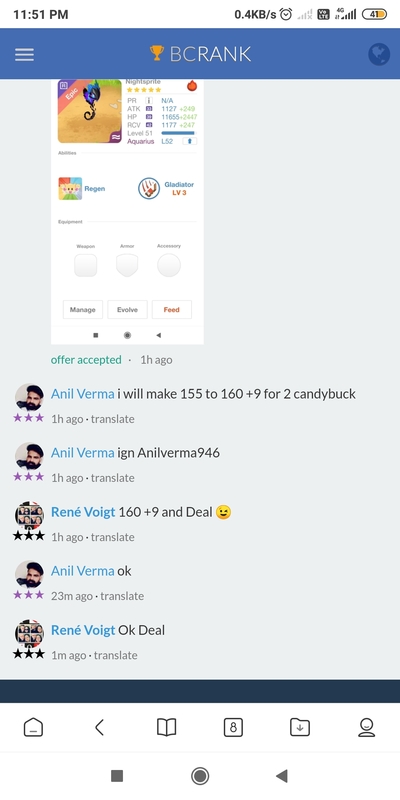
Task: Open the bookmarks book icon
Action: point(166,727)
